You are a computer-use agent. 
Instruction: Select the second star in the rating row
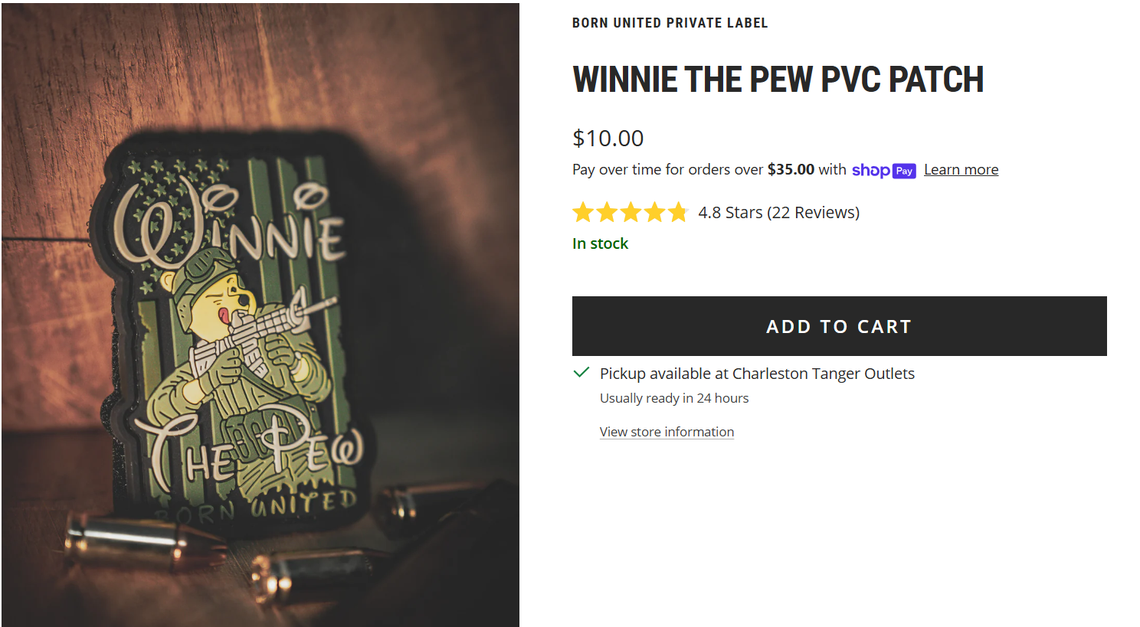[x=607, y=212]
